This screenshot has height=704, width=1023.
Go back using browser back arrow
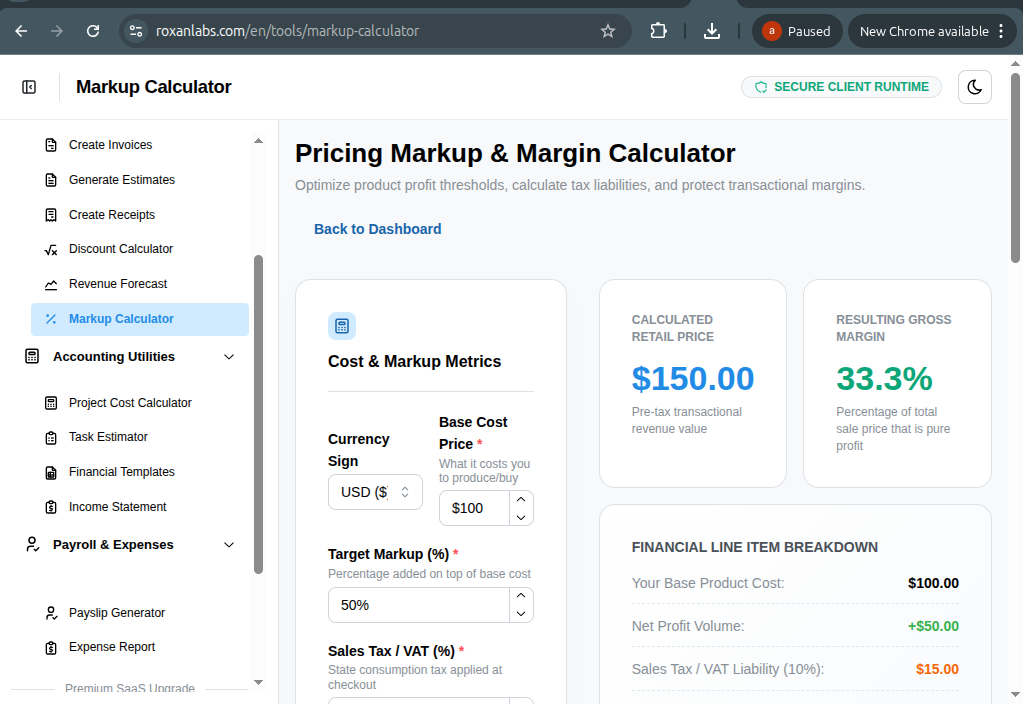21,31
